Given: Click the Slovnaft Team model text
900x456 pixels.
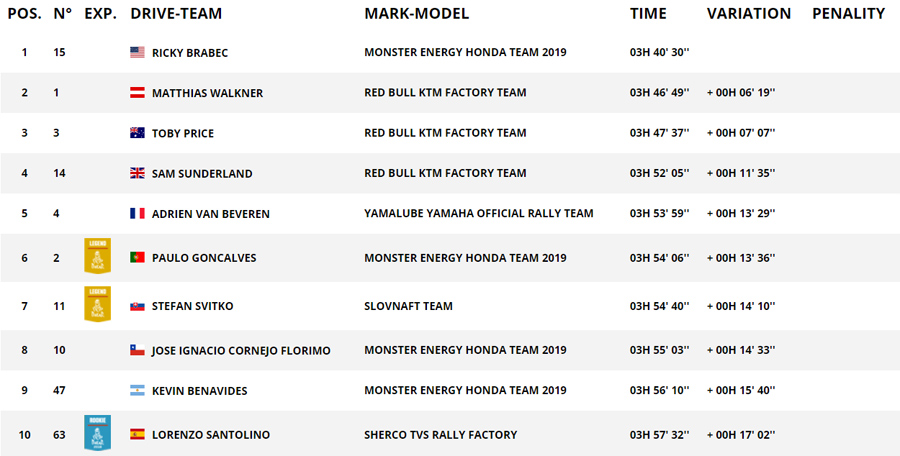Looking at the screenshot, I should point(408,306).
